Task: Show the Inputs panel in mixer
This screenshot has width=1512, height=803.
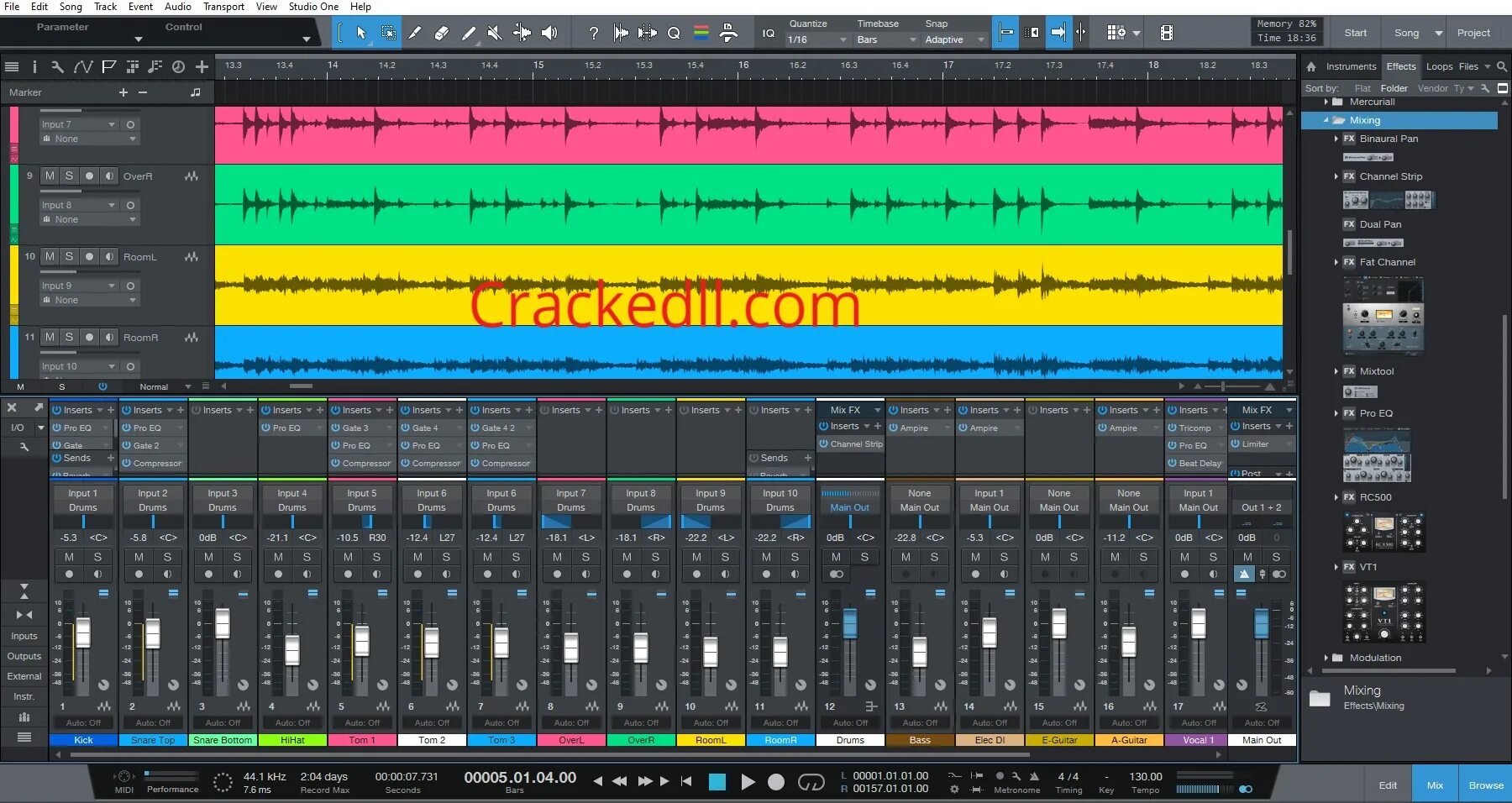Action: tap(24, 636)
